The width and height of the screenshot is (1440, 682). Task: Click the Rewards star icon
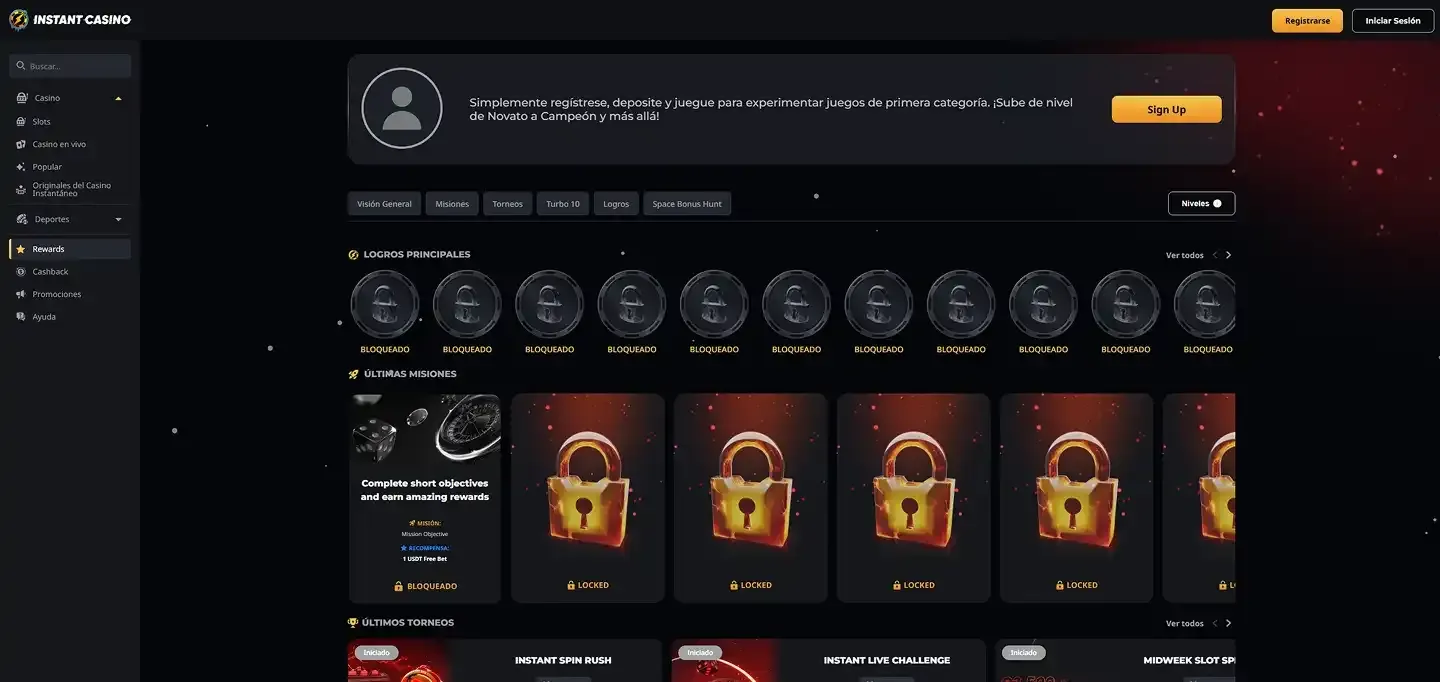coord(21,249)
